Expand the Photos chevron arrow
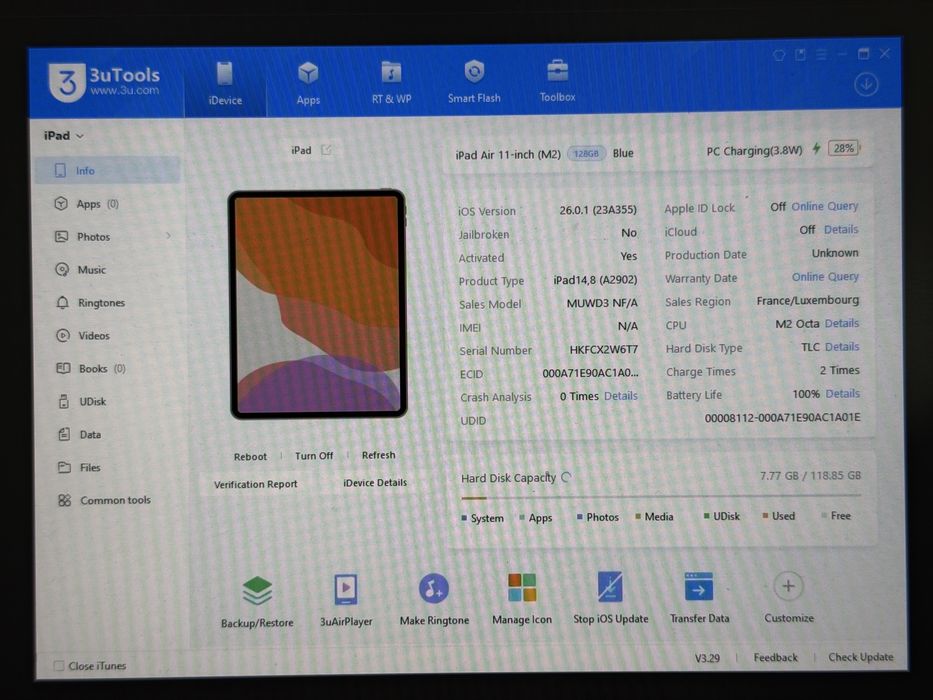This screenshot has width=933, height=700. (x=168, y=236)
